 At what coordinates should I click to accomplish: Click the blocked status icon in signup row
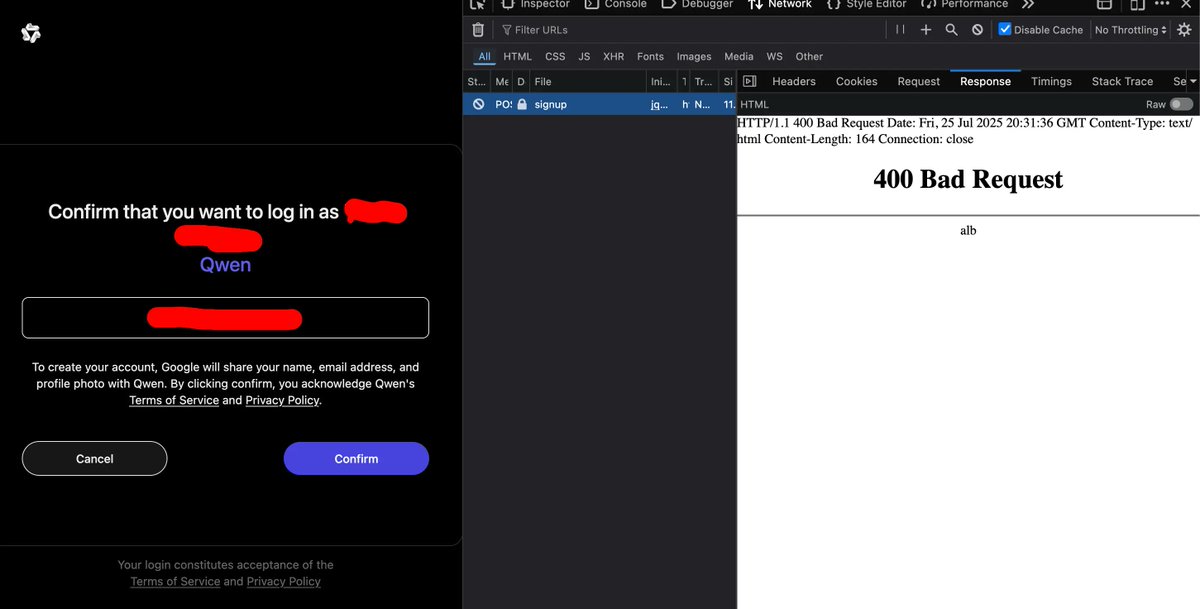pyautogui.click(x=479, y=104)
